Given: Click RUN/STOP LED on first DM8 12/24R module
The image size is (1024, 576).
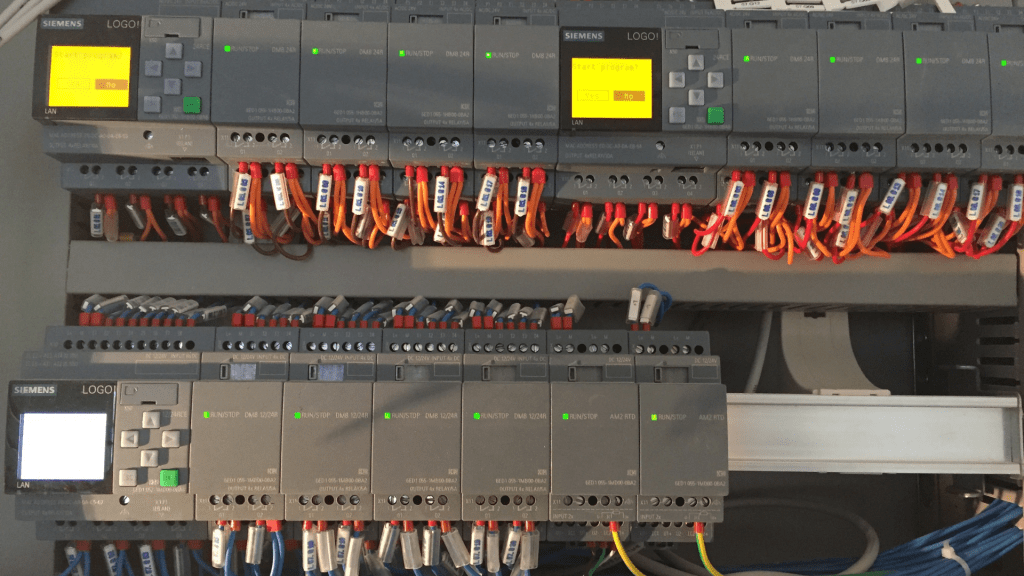Looking at the screenshot, I should pos(206,413).
